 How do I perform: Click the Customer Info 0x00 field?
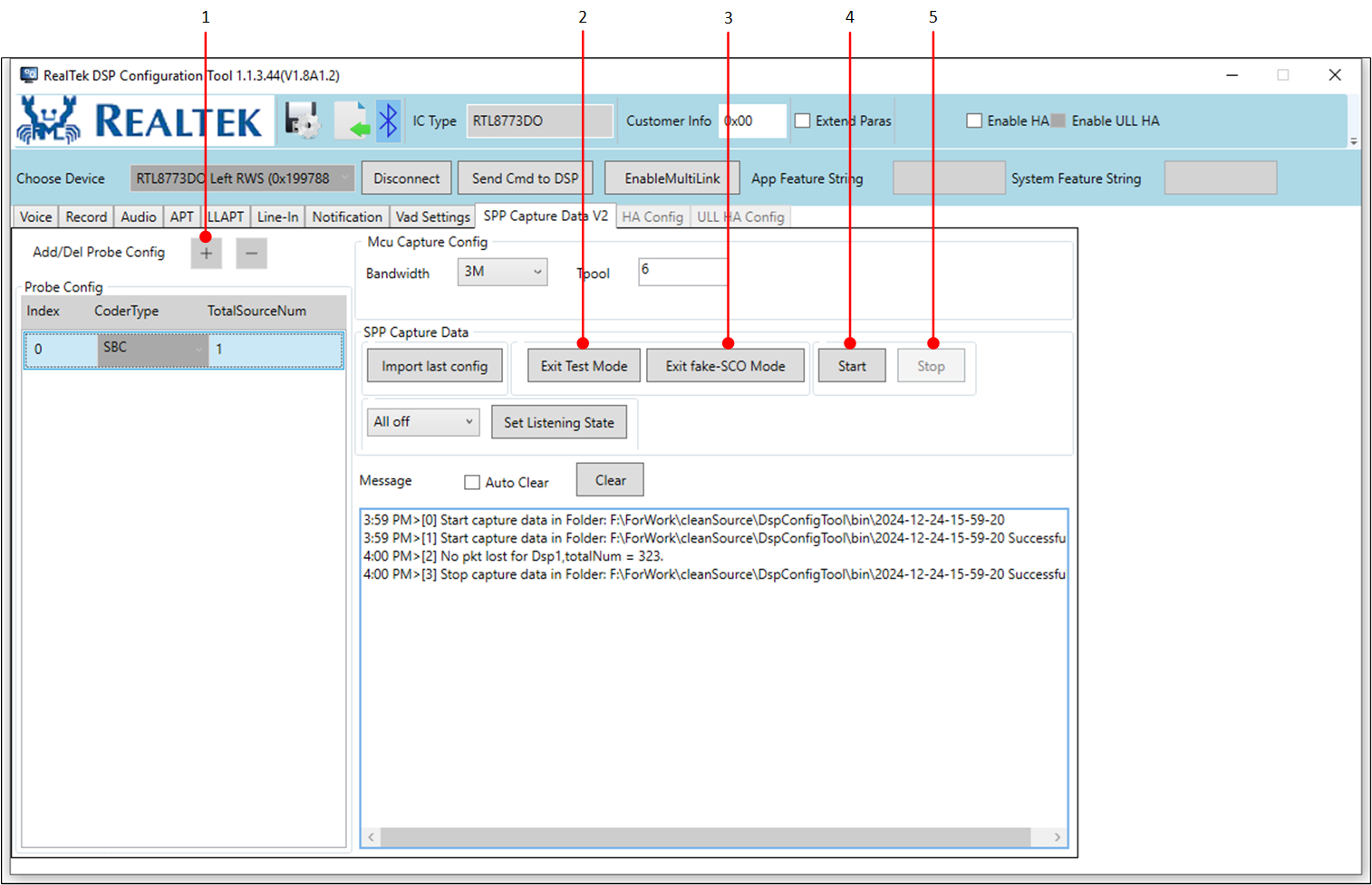click(x=752, y=120)
